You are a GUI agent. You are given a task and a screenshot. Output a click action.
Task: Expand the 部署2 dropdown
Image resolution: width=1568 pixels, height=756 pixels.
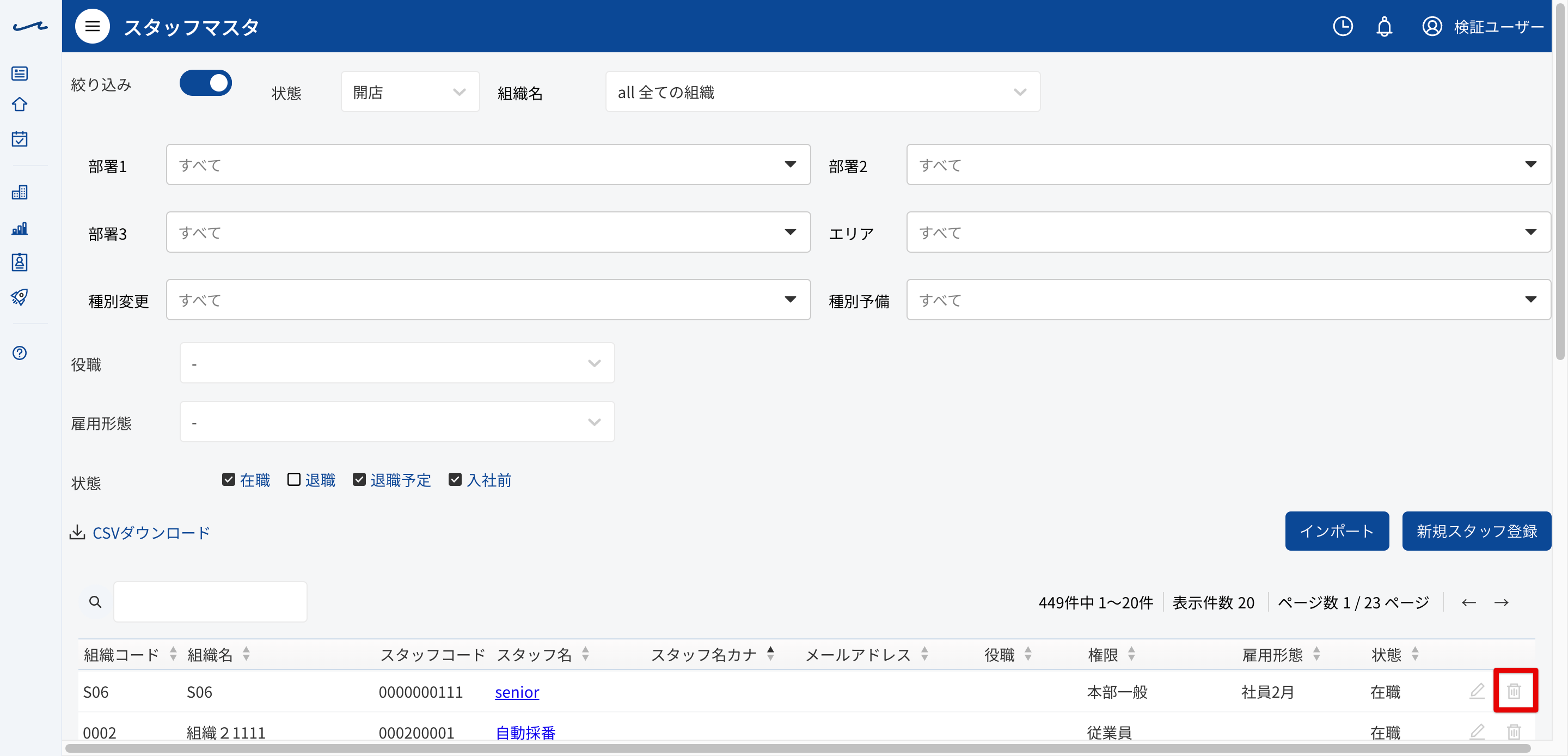coord(1228,164)
